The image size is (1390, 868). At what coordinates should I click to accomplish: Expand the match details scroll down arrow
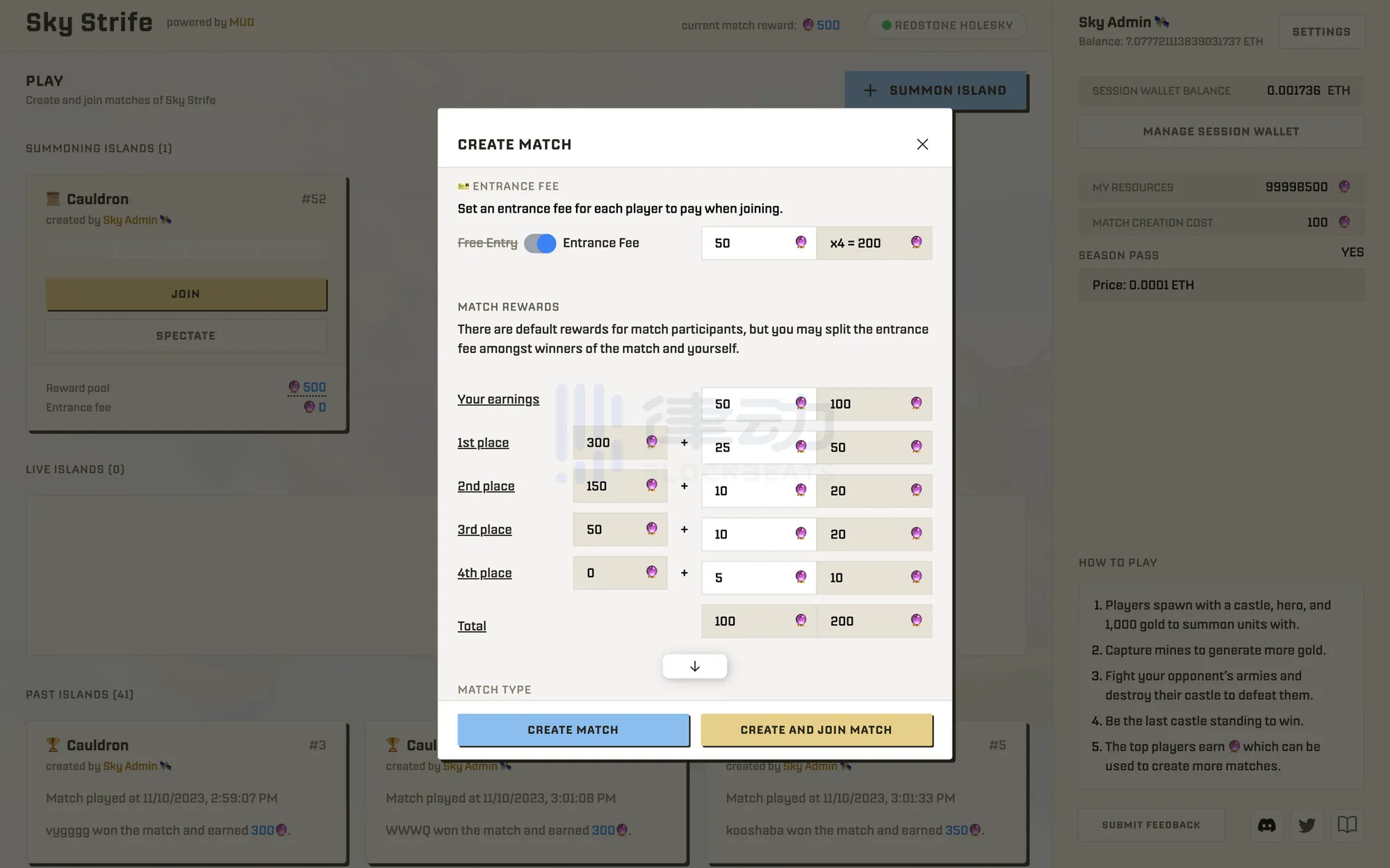(695, 665)
